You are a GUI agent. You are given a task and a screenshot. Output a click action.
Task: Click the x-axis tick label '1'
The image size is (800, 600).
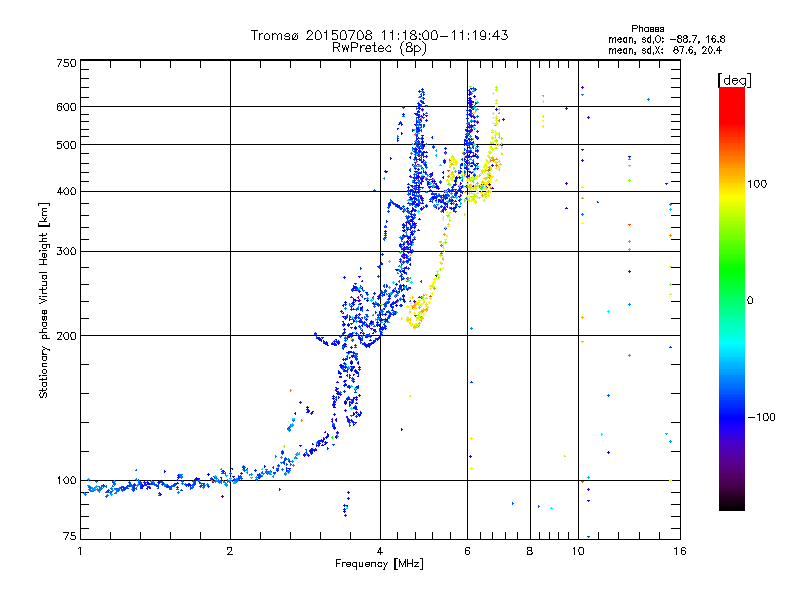pos(80,551)
